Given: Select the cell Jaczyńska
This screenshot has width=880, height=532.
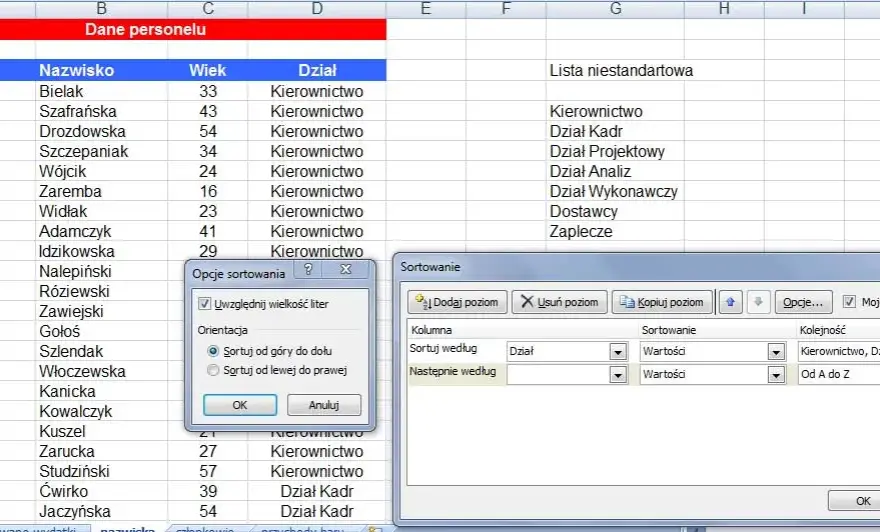Looking at the screenshot, I should pyautogui.click(x=102, y=511).
